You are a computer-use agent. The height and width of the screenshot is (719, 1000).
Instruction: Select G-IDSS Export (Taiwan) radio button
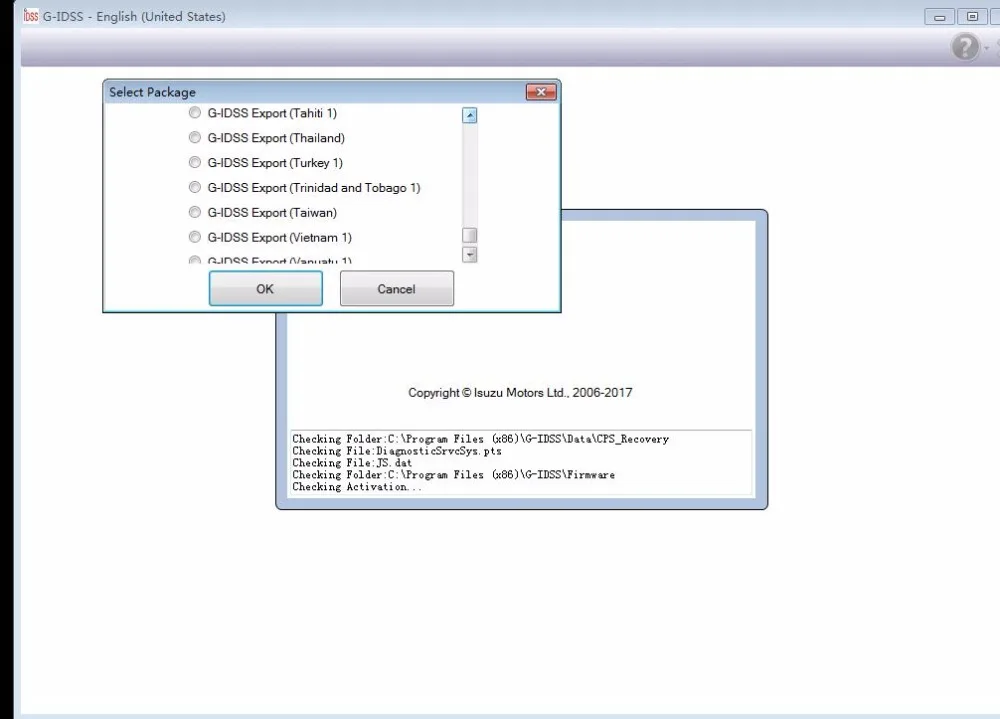(x=195, y=212)
